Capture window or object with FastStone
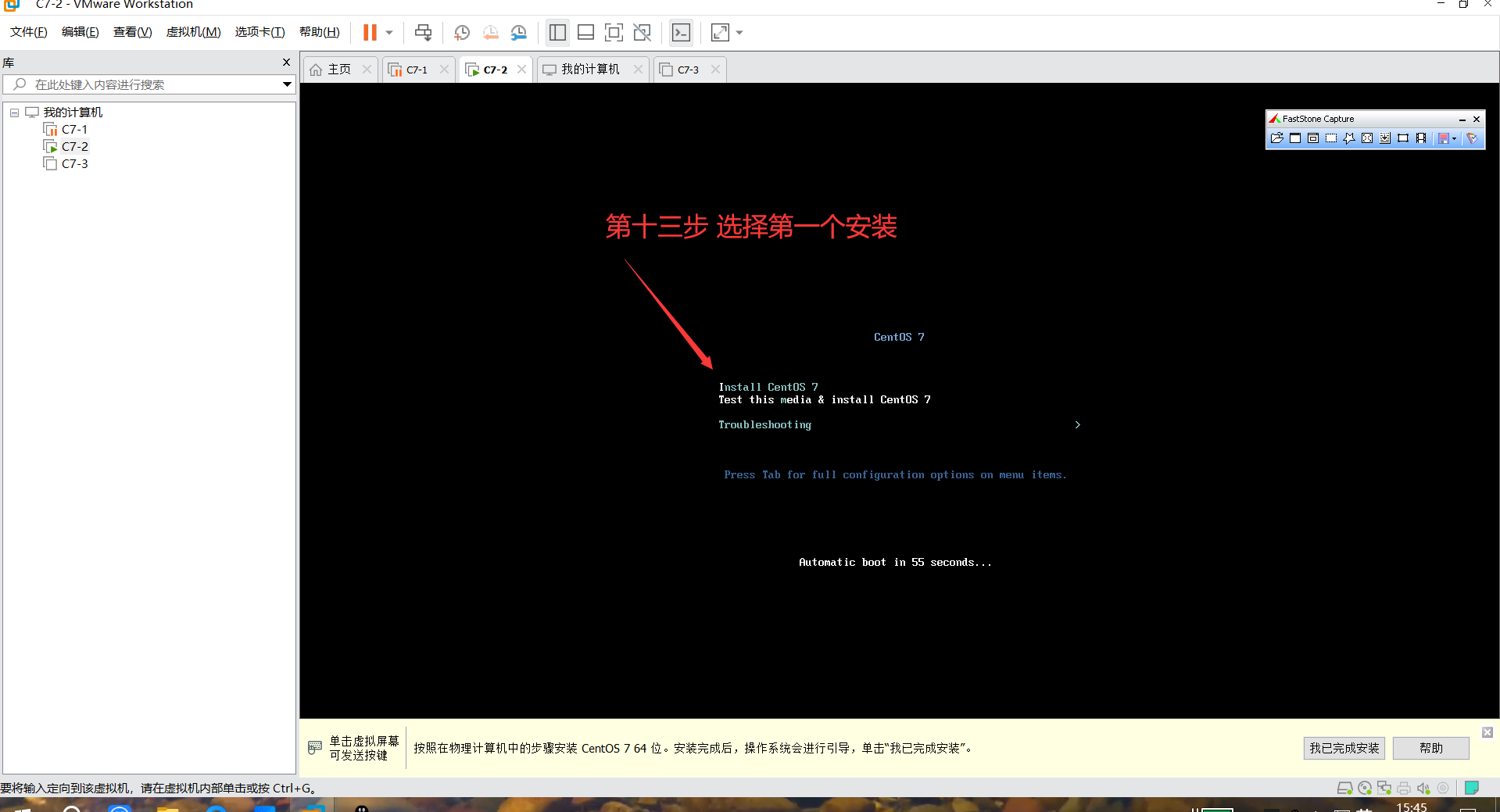This screenshot has height=812, width=1500. click(1313, 138)
